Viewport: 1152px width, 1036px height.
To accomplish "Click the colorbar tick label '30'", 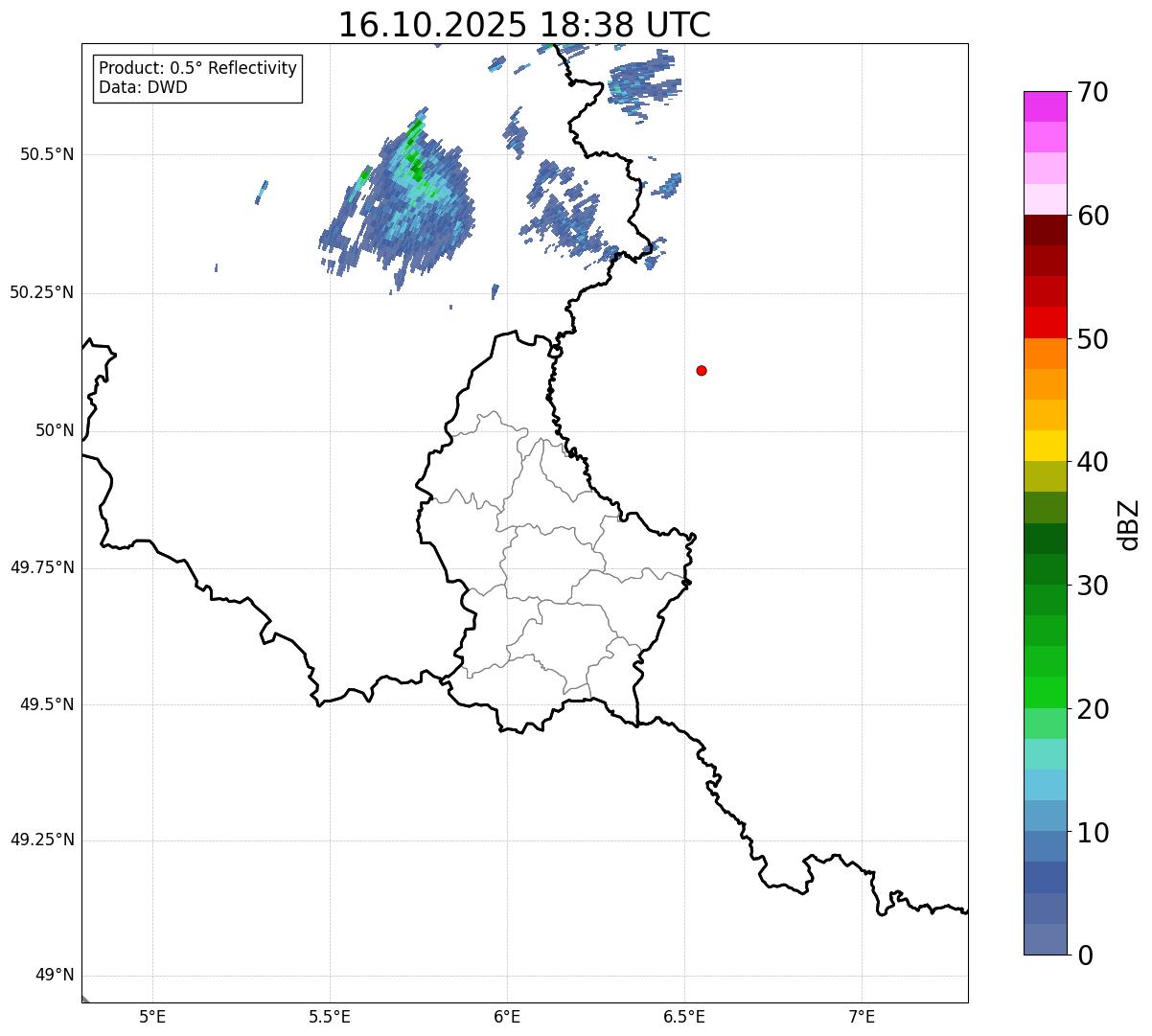I will 1093,586.
